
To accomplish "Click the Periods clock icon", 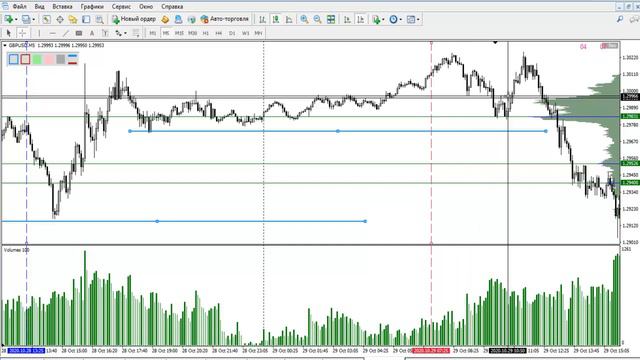I will (393, 19).
